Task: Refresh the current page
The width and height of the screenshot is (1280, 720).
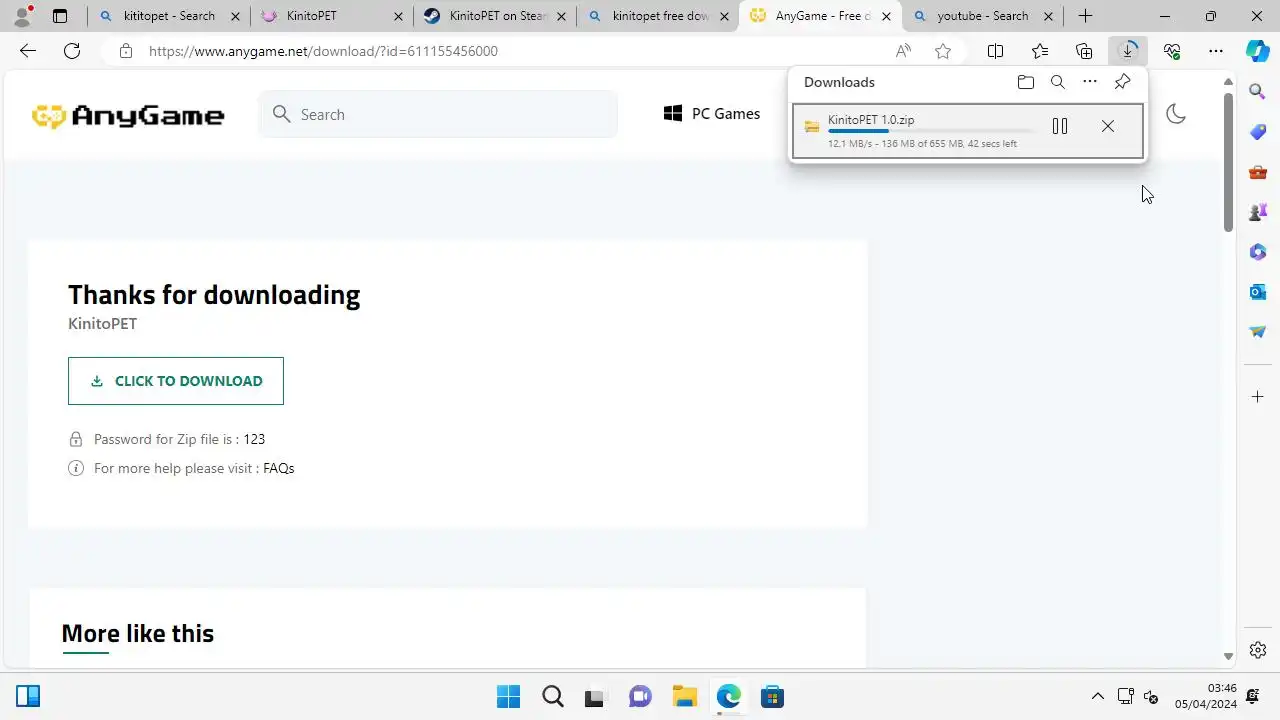Action: pos(72,51)
